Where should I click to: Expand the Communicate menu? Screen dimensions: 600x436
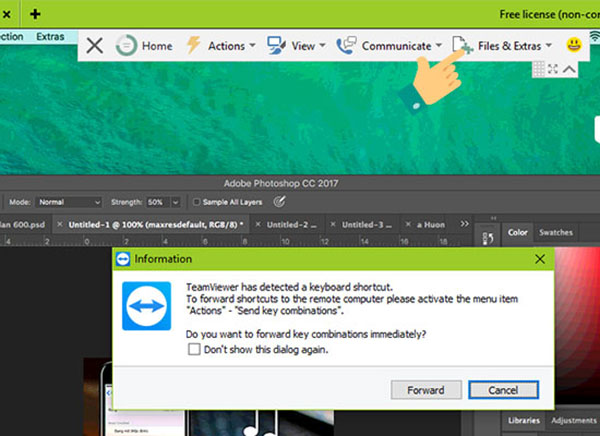[402, 46]
